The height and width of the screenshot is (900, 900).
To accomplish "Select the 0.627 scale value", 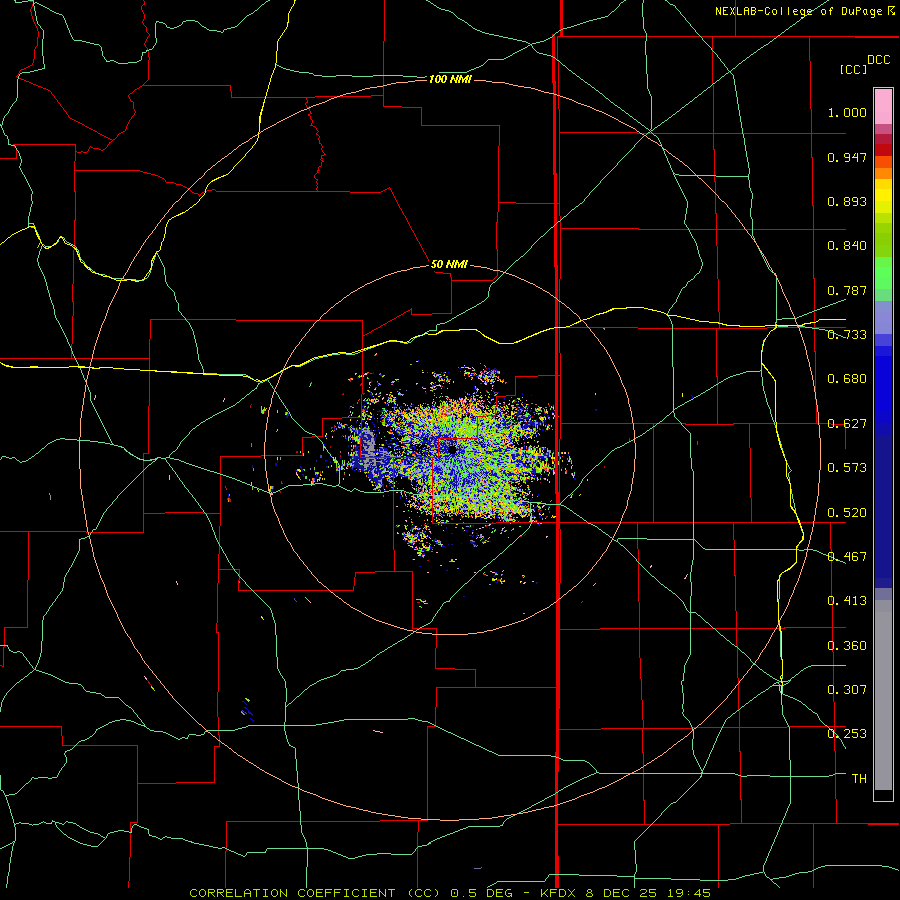I will [847, 424].
